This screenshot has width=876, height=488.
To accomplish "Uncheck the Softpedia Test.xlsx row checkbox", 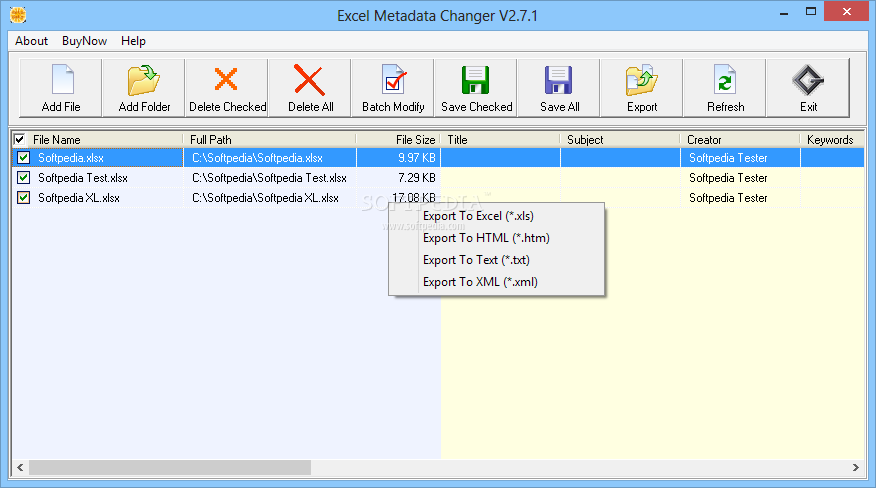I will [23, 178].
